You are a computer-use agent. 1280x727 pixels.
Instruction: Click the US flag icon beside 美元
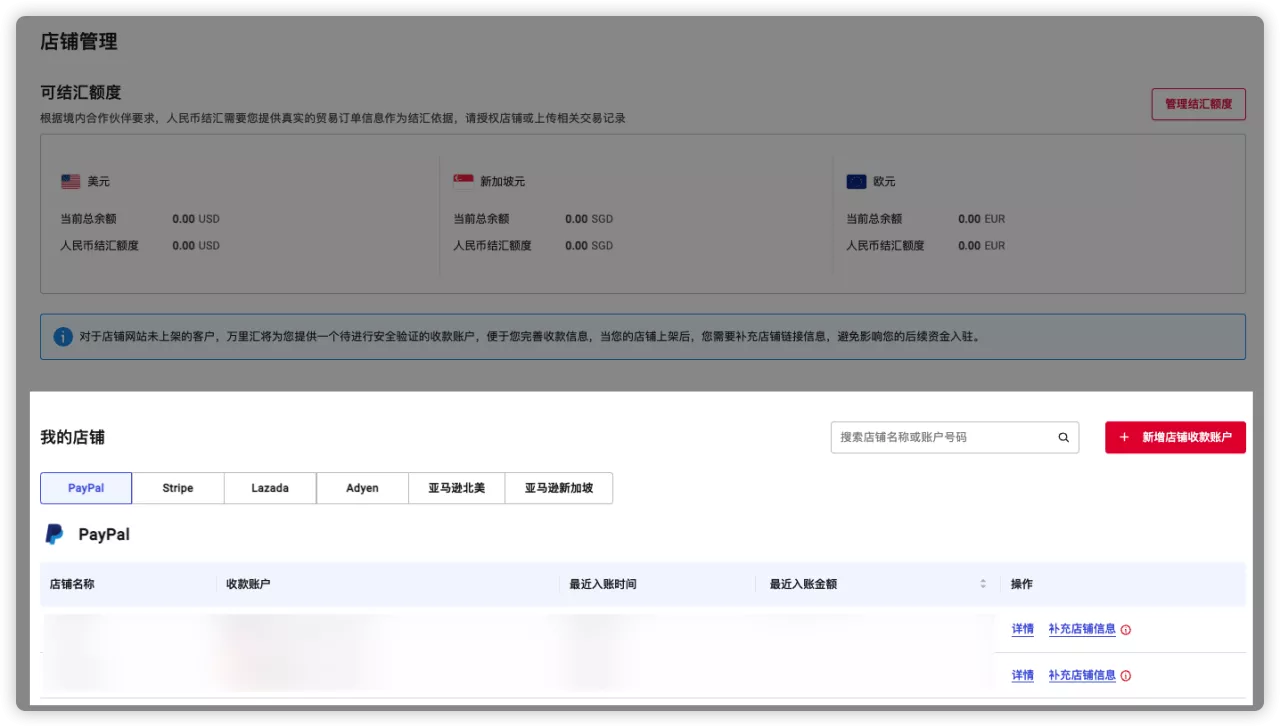pyautogui.click(x=68, y=181)
